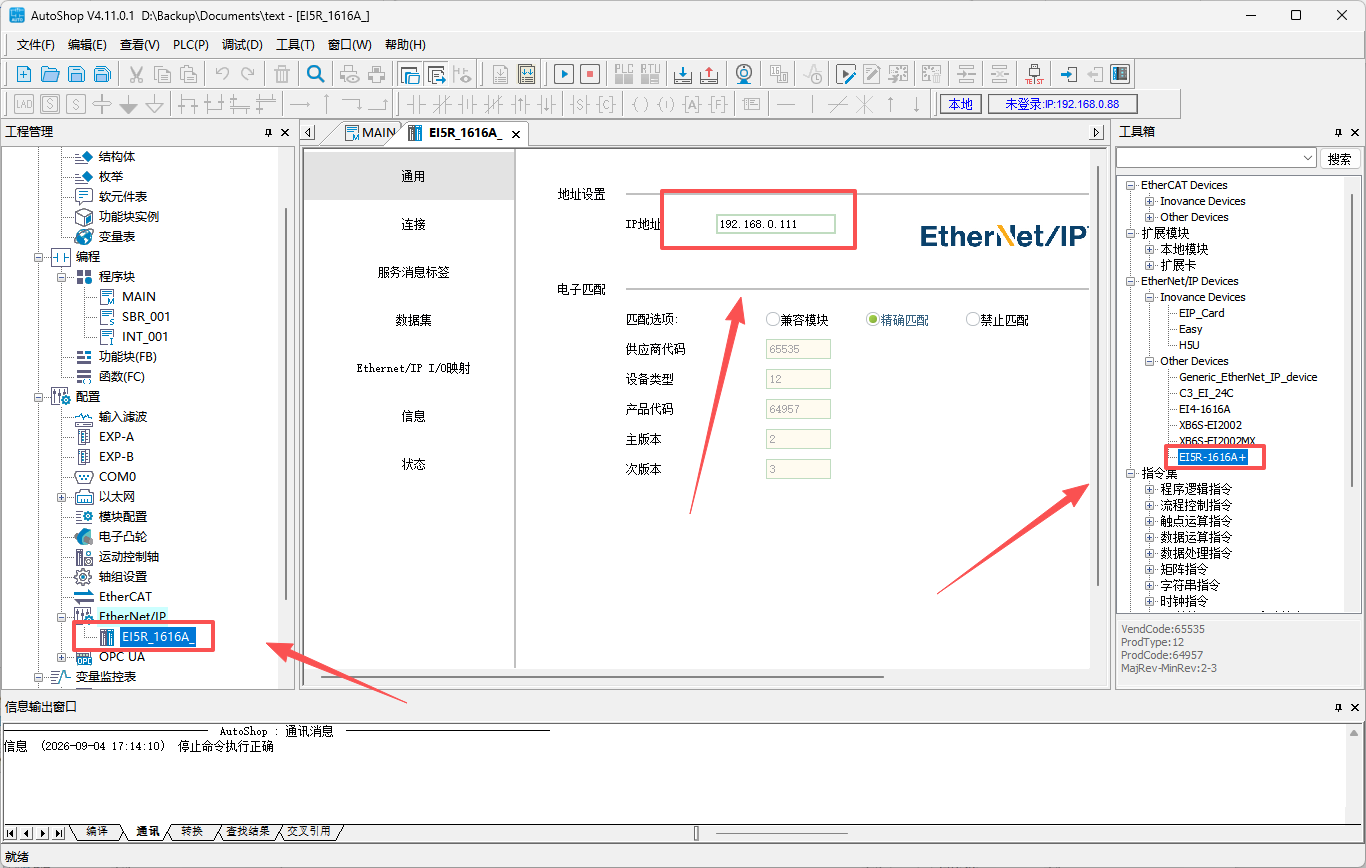Viewport: 1366px width, 868px height.
Task: Open the 数据集 settings page
Action: [x=414, y=320]
